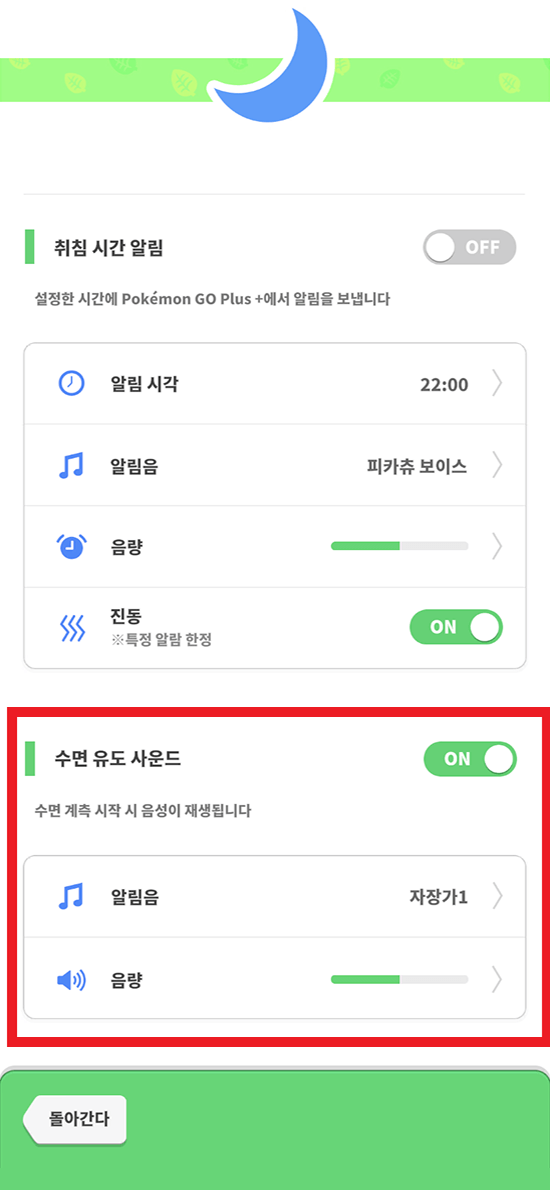Tap the music note icon in sleep sound section
This screenshot has width=550, height=1190.
tap(71, 897)
